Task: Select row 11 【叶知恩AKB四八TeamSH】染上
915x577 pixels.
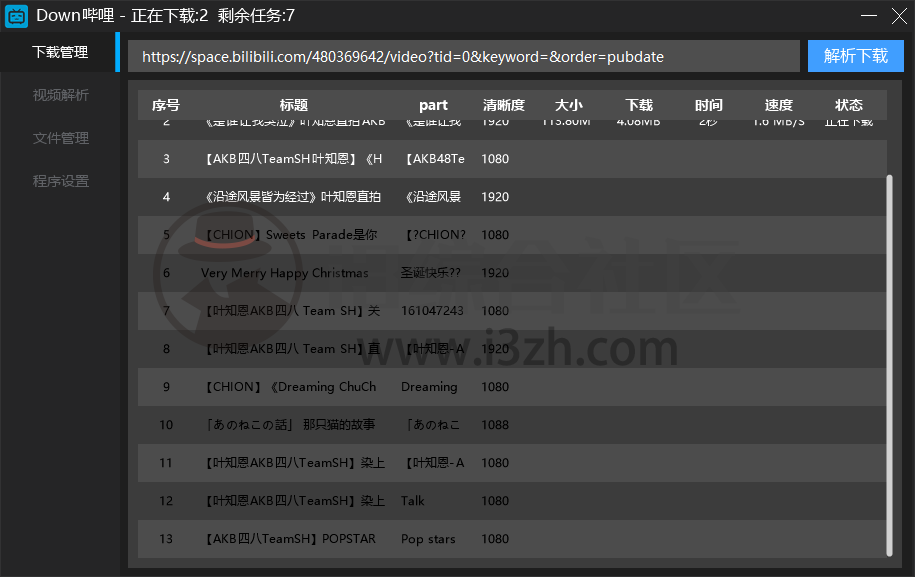Action: click(x=512, y=462)
